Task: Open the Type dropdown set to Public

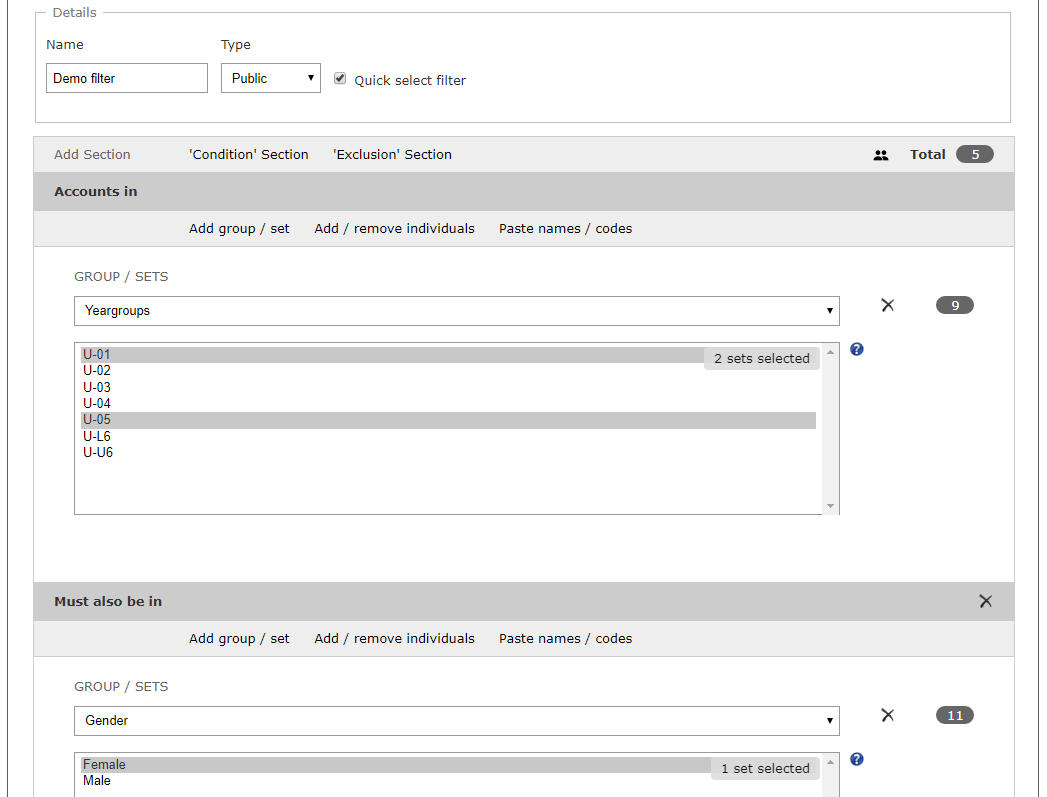Action: coord(270,78)
